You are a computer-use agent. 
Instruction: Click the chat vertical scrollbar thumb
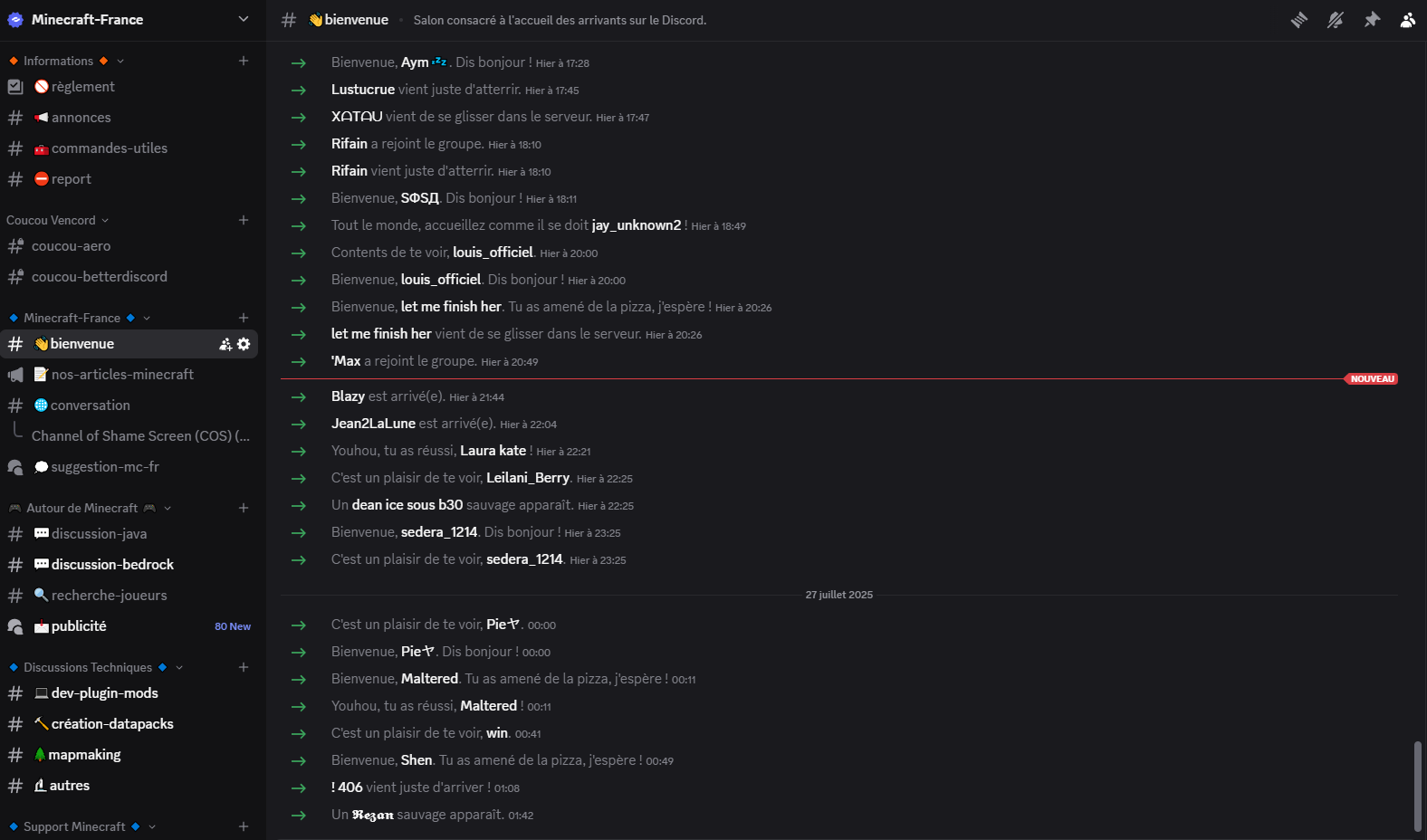tap(1418, 786)
